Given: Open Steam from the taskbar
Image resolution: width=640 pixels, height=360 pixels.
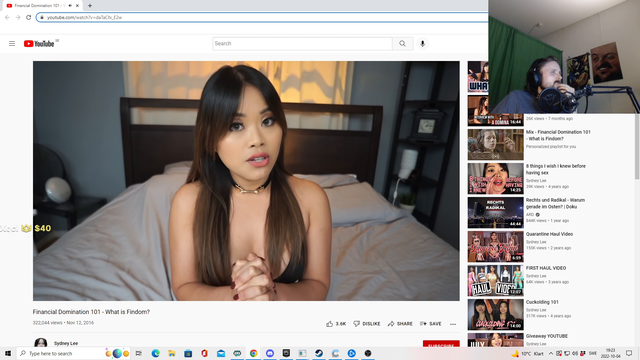Looking at the screenshot, I should pos(319,353).
